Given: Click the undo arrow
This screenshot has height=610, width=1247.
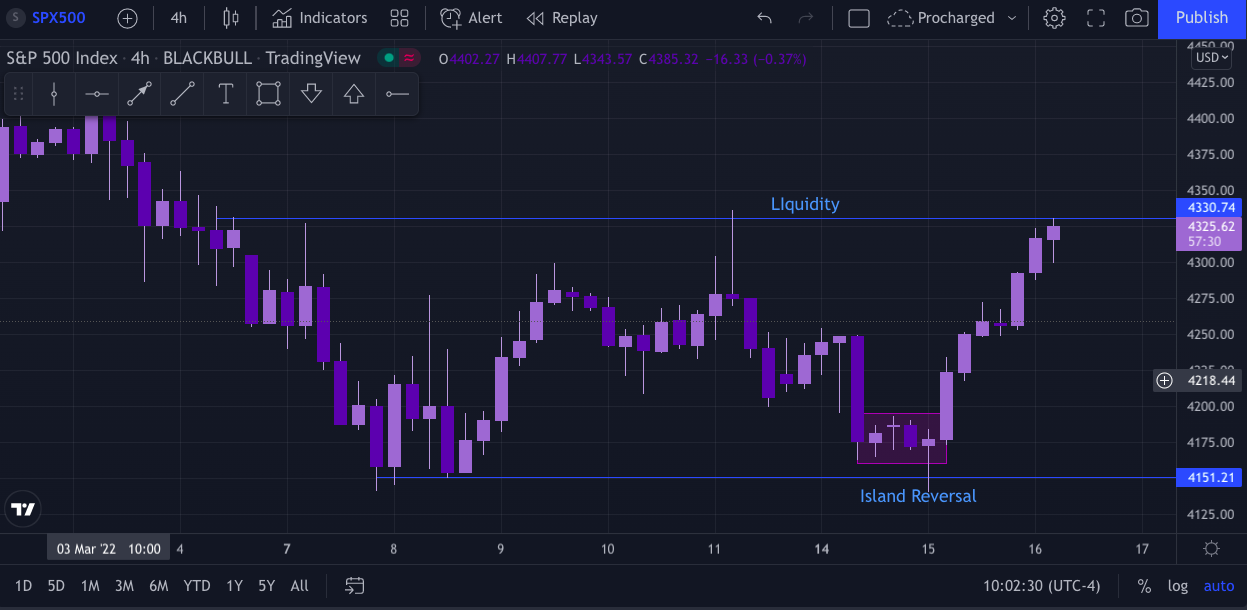Looking at the screenshot, I should coord(765,18).
